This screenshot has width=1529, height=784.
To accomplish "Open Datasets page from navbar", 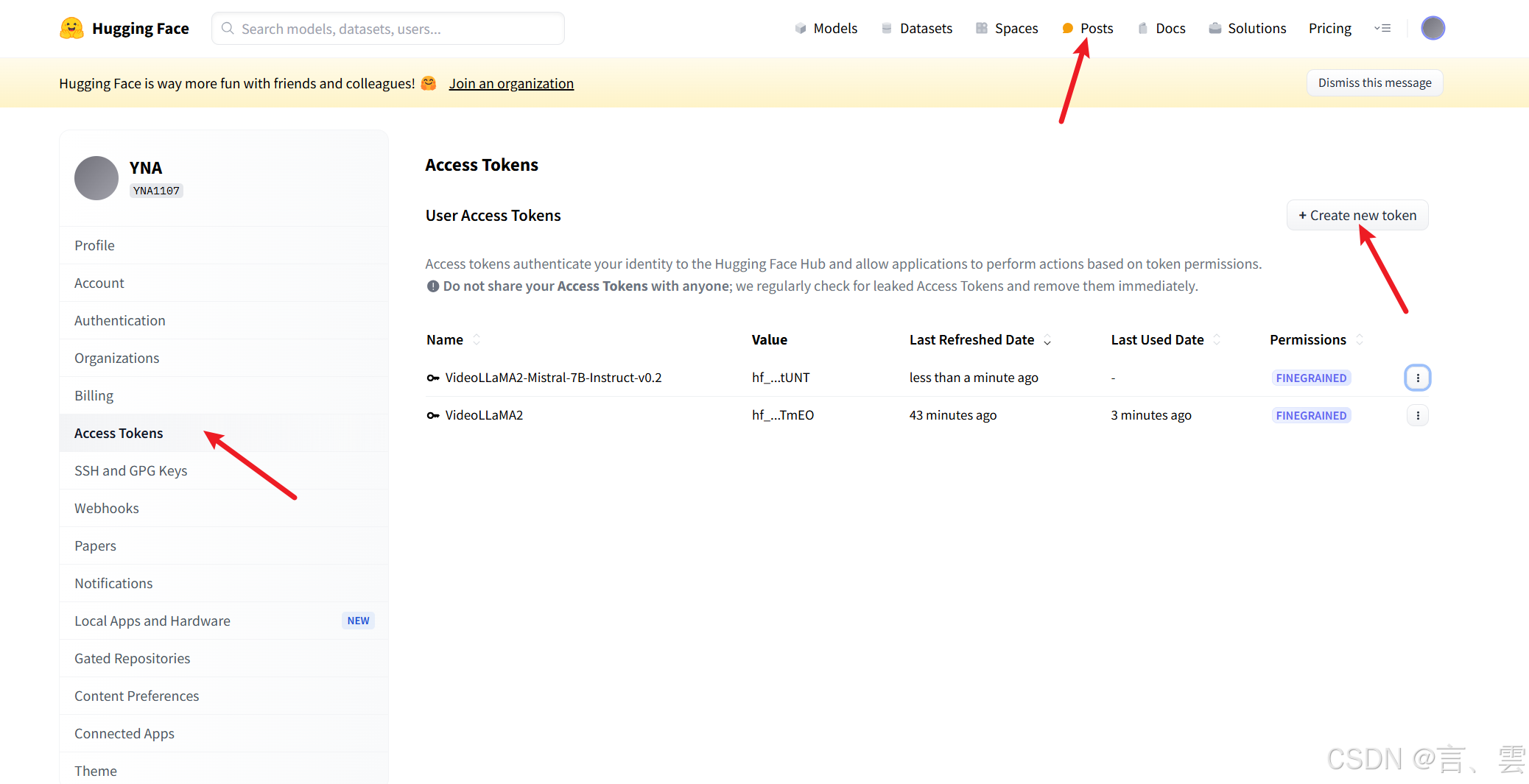I will point(926,28).
